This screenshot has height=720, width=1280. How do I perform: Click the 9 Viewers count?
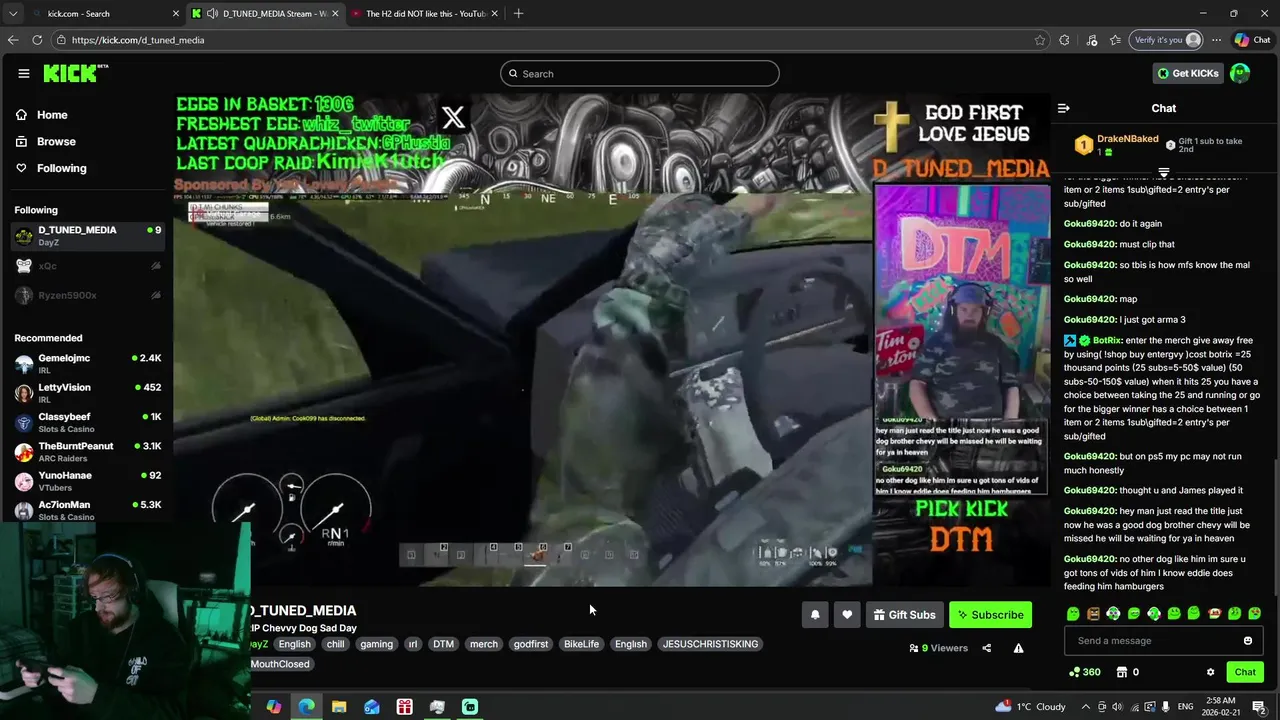[939, 648]
